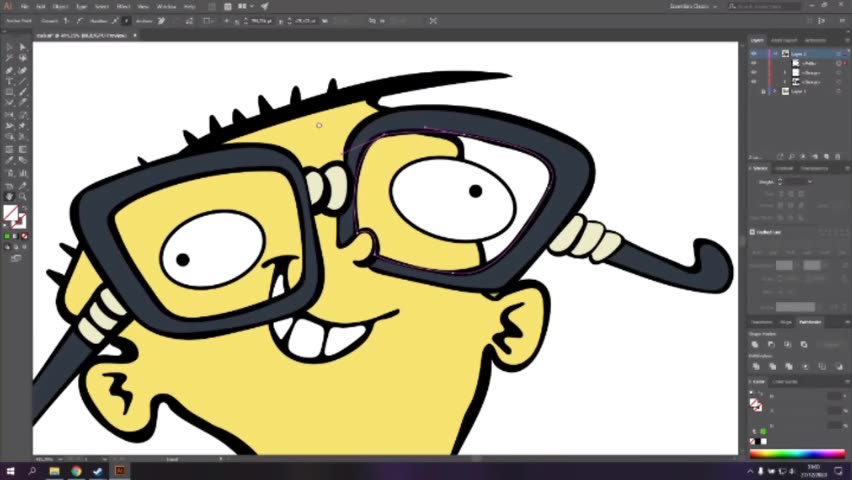852x480 pixels.
Task: Select the Round Cap stroke option
Action: 792,194
